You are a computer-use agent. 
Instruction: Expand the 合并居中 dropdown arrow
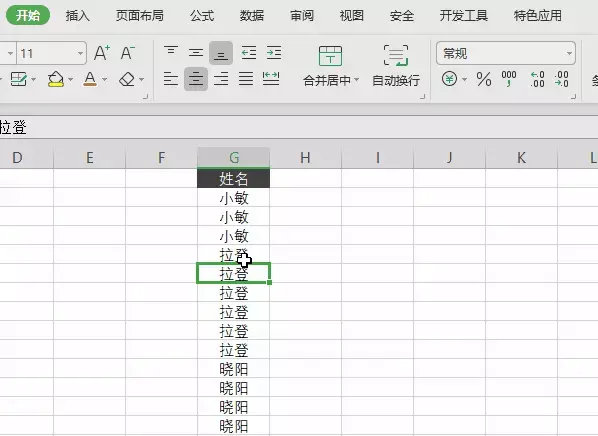[357, 80]
